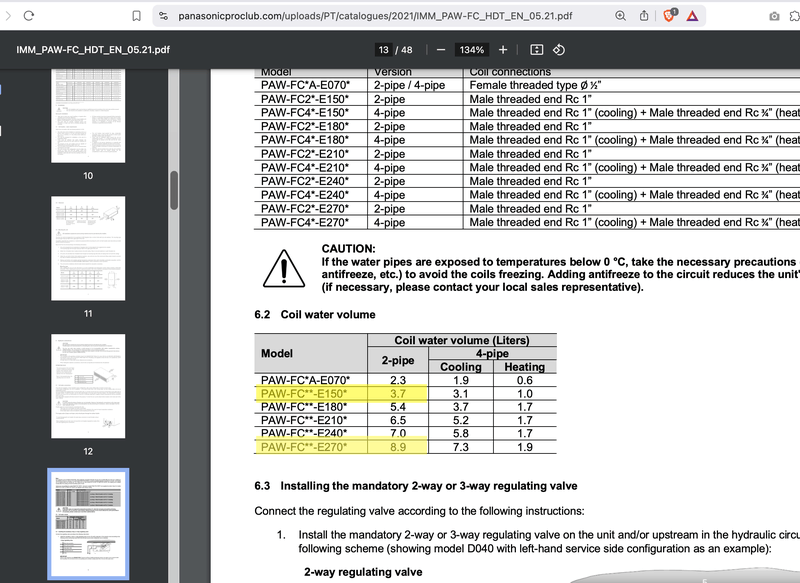Click total page count '/ 48' text

[x=404, y=50]
